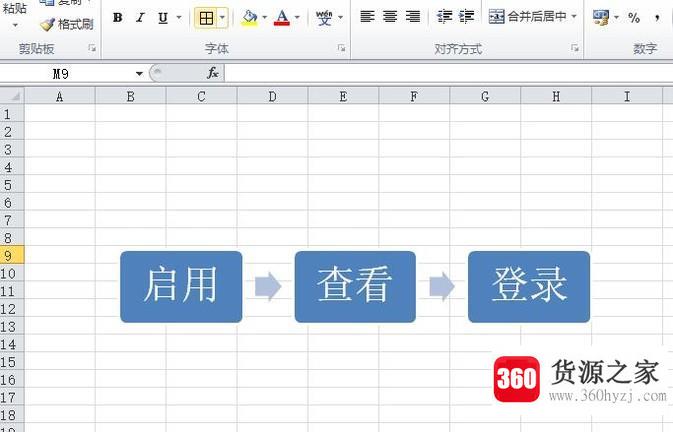Open 字体 font dialog launcher
673x432 pixels.
tap(342, 48)
